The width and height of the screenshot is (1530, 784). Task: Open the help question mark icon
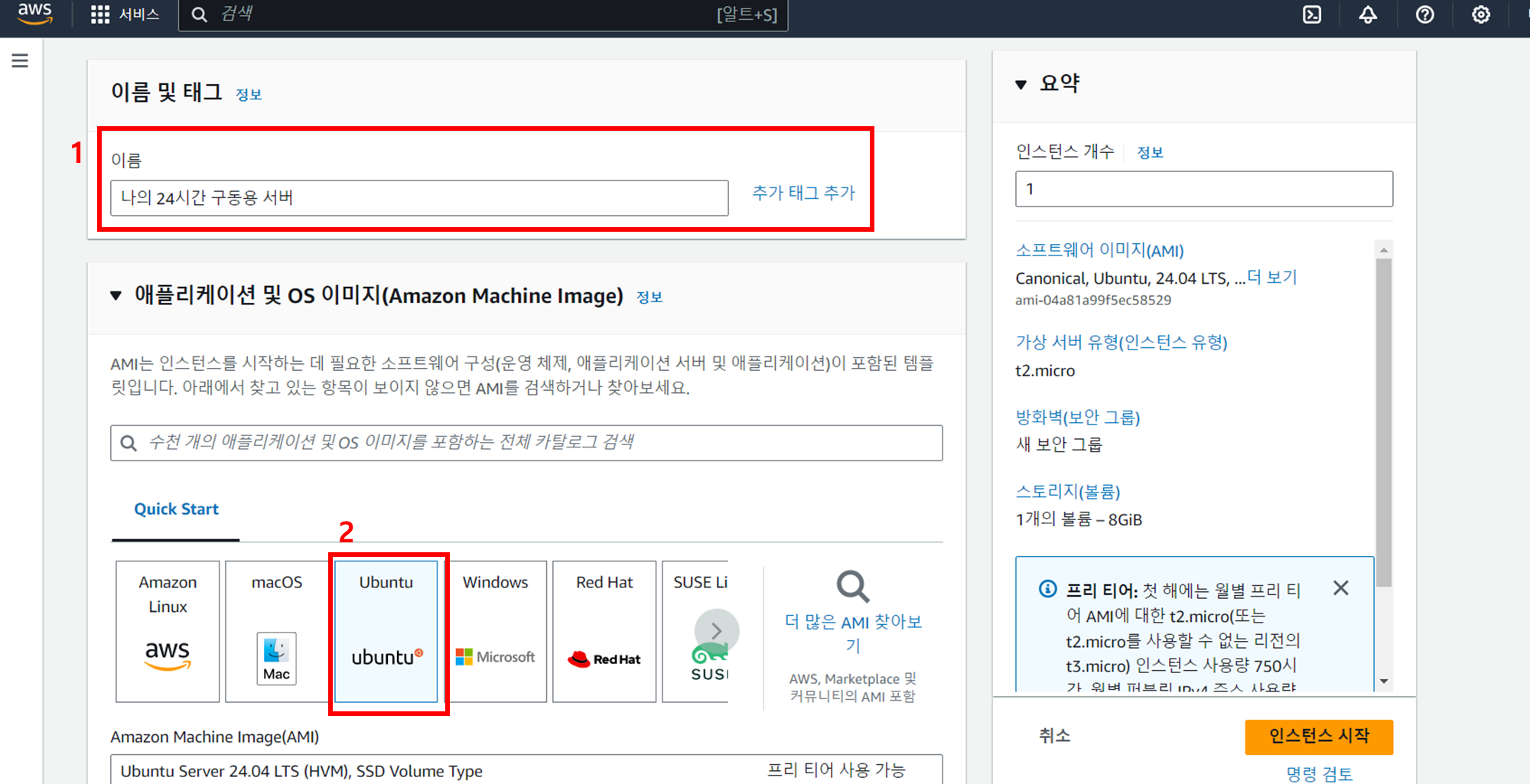click(x=1424, y=15)
